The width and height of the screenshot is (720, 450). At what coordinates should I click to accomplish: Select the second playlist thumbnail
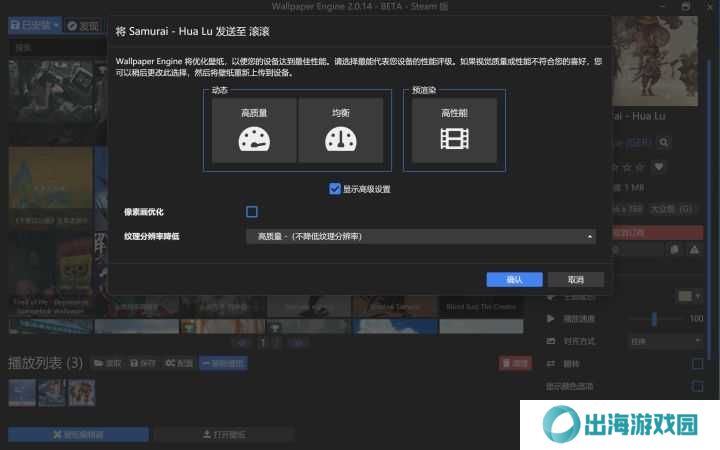click(x=52, y=393)
